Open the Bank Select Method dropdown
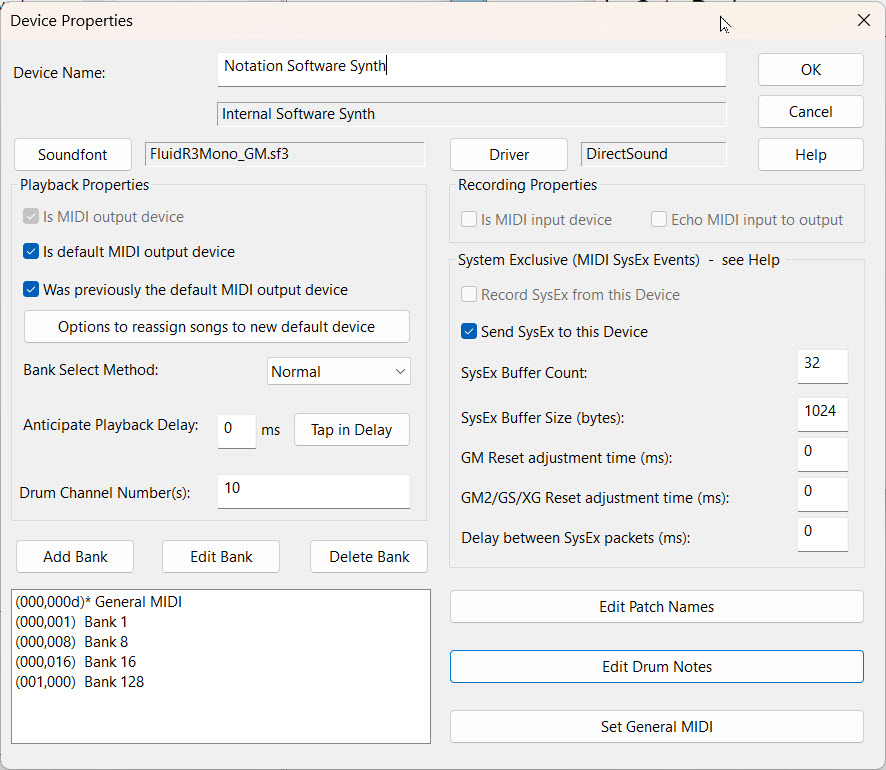The image size is (886, 770). tap(339, 372)
